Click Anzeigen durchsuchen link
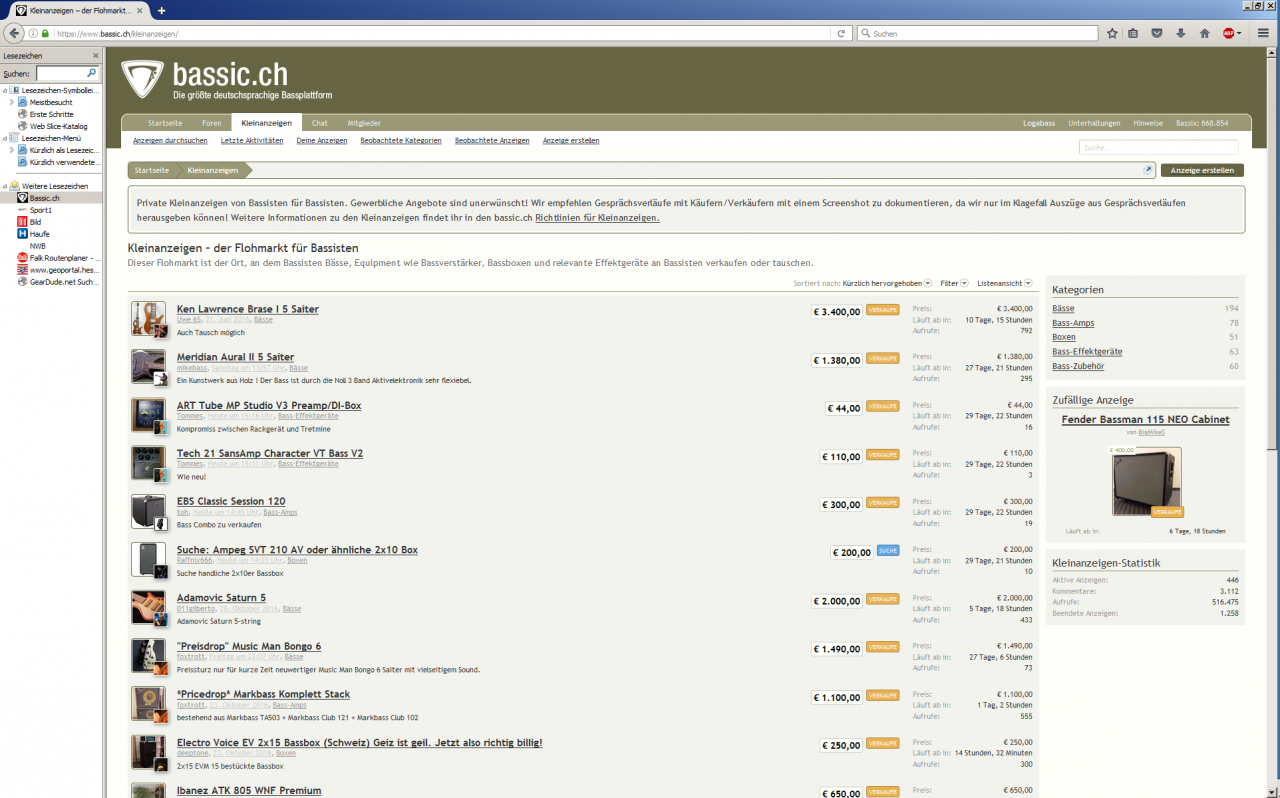Viewport: 1280px width, 798px height. pos(170,141)
